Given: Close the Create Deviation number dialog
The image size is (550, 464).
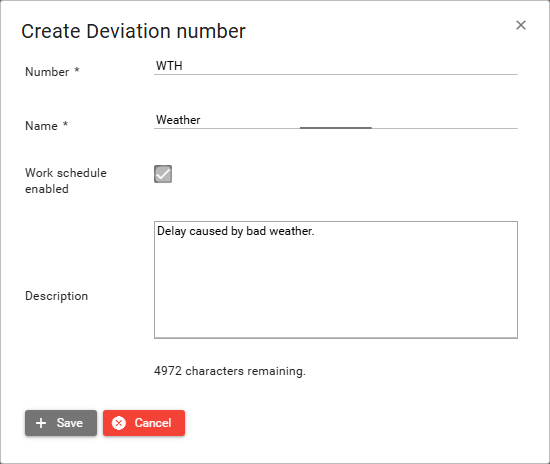Looking at the screenshot, I should point(521,25).
